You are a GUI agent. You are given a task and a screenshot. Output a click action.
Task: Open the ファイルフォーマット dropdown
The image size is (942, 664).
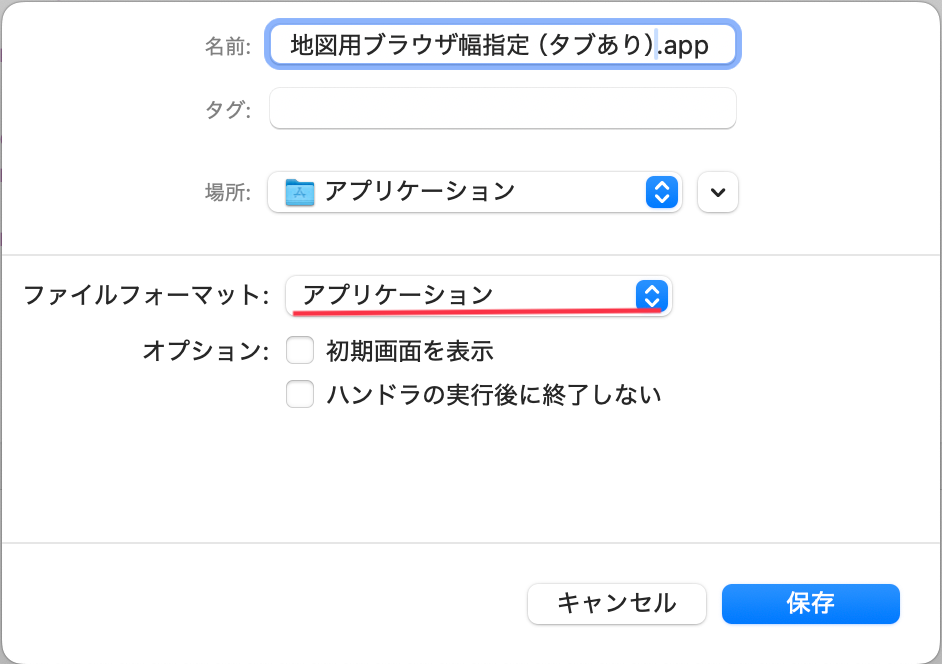(x=478, y=295)
